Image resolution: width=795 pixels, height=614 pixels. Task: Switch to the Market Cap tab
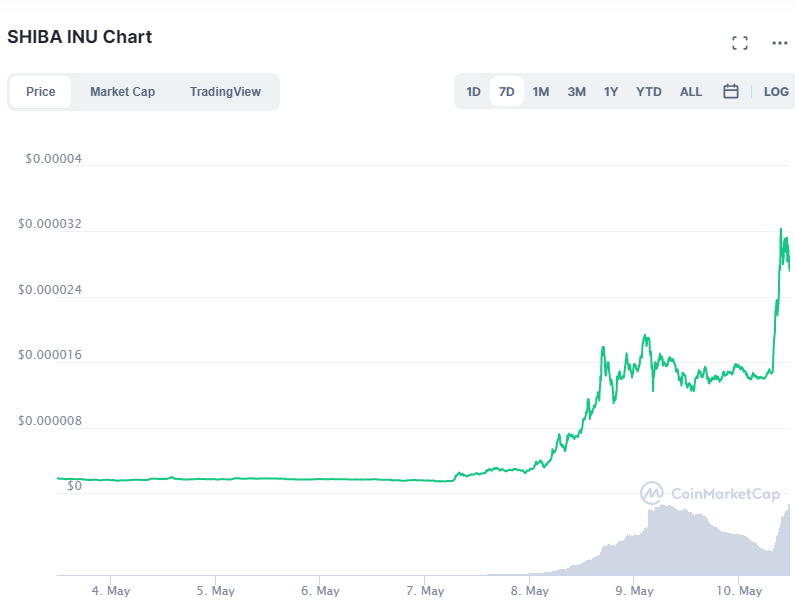tap(122, 92)
